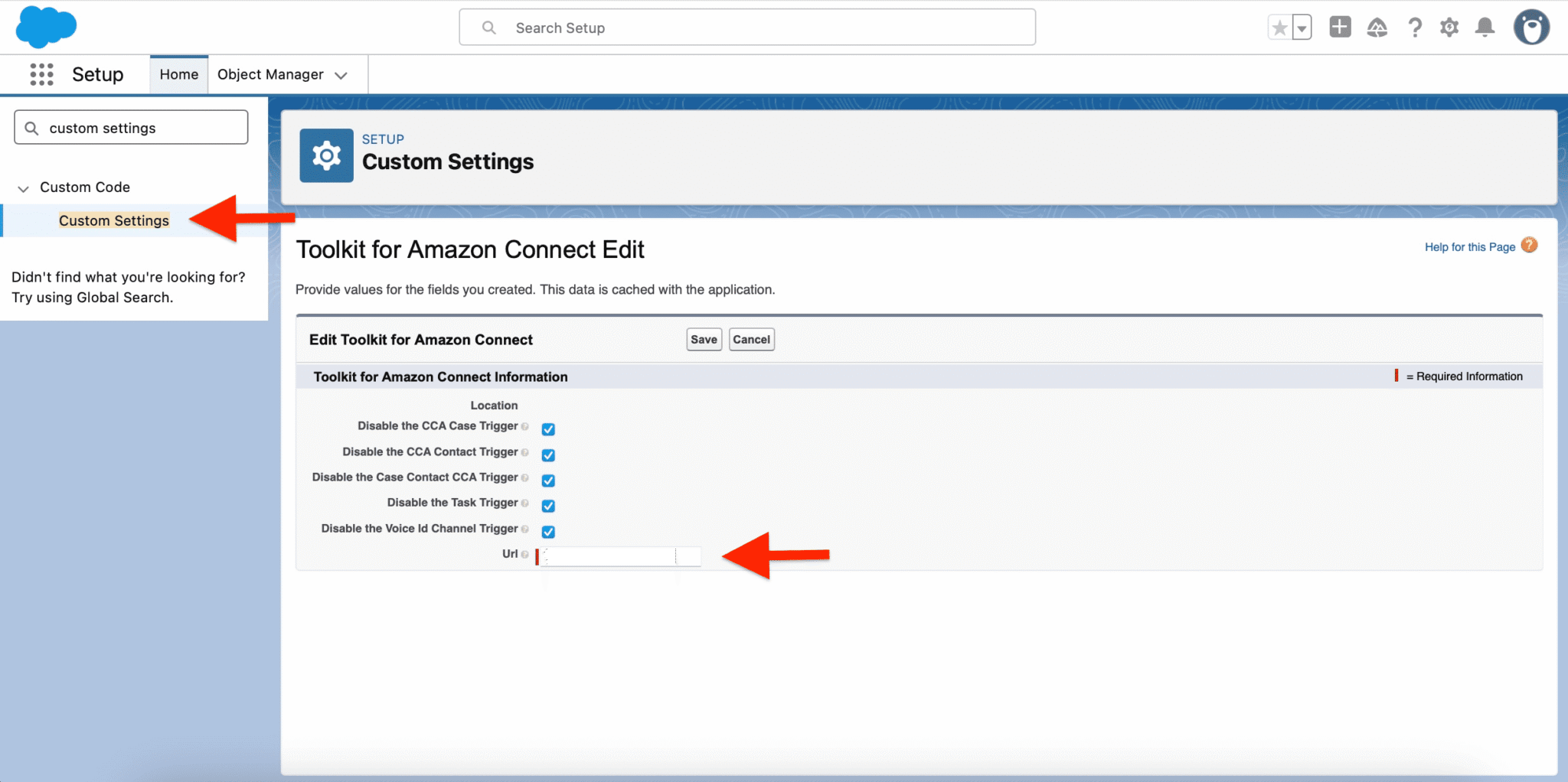Click the user avatar profile picture
The image size is (1568, 782).
1531,27
